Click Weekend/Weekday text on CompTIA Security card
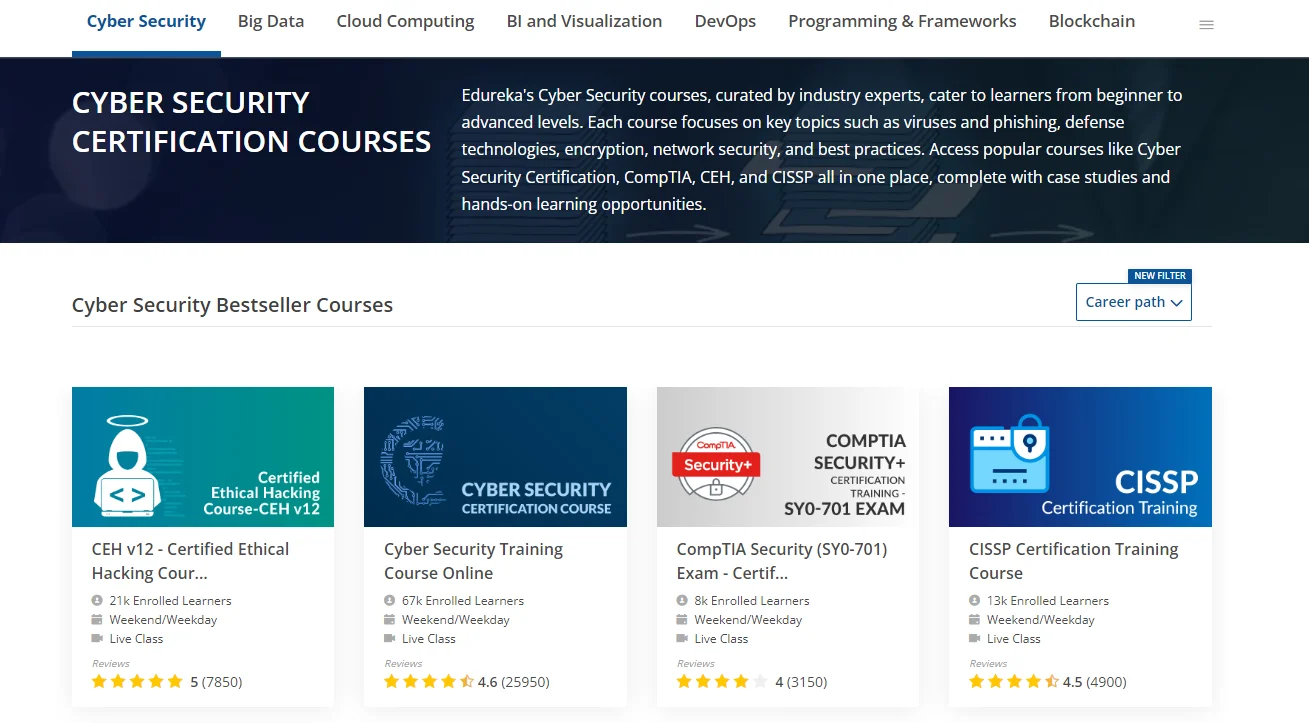Screen dimensions: 1309x723 click(748, 620)
